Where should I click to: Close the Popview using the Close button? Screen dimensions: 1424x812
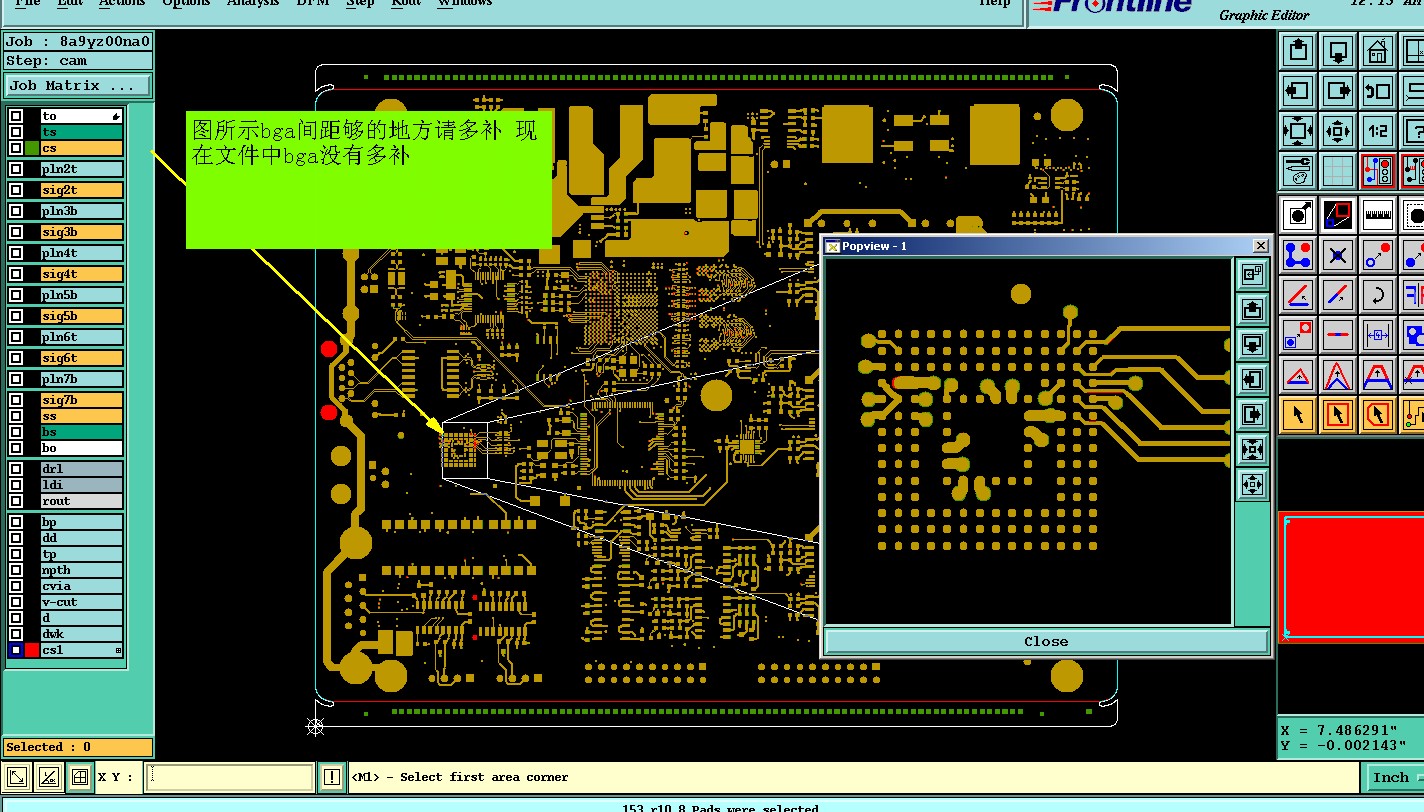(x=1046, y=642)
